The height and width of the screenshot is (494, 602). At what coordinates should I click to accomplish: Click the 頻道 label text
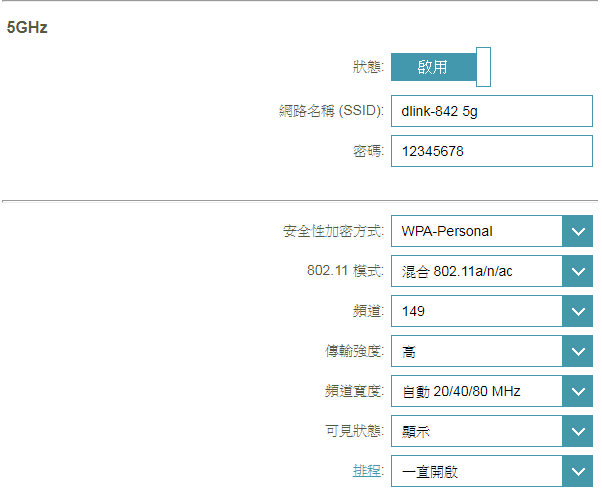pyautogui.click(x=368, y=311)
